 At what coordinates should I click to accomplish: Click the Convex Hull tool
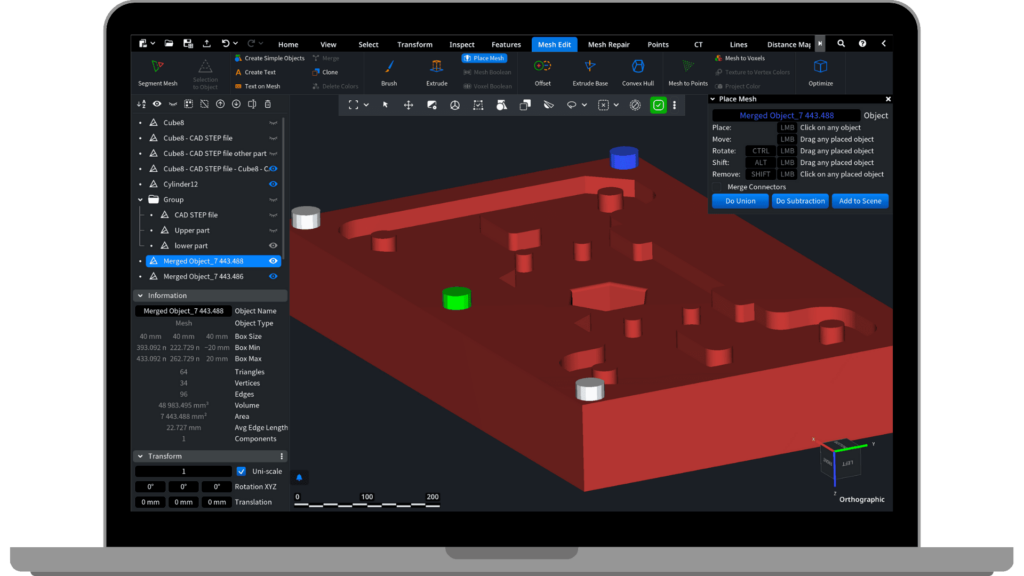637,71
